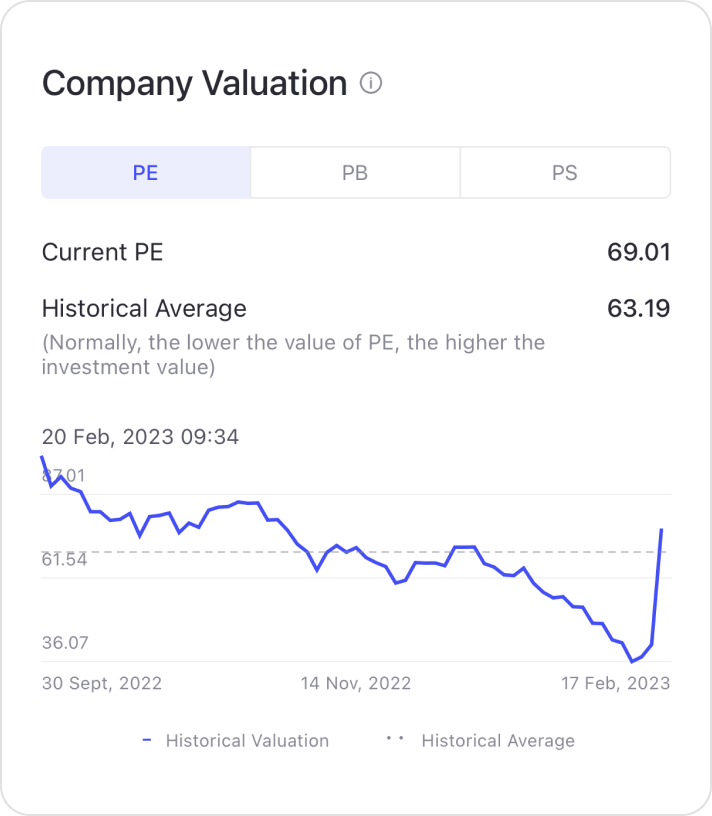Click the Historical Average value 63.19
This screenshot has height=816, width=712.
tap(638, 308)
